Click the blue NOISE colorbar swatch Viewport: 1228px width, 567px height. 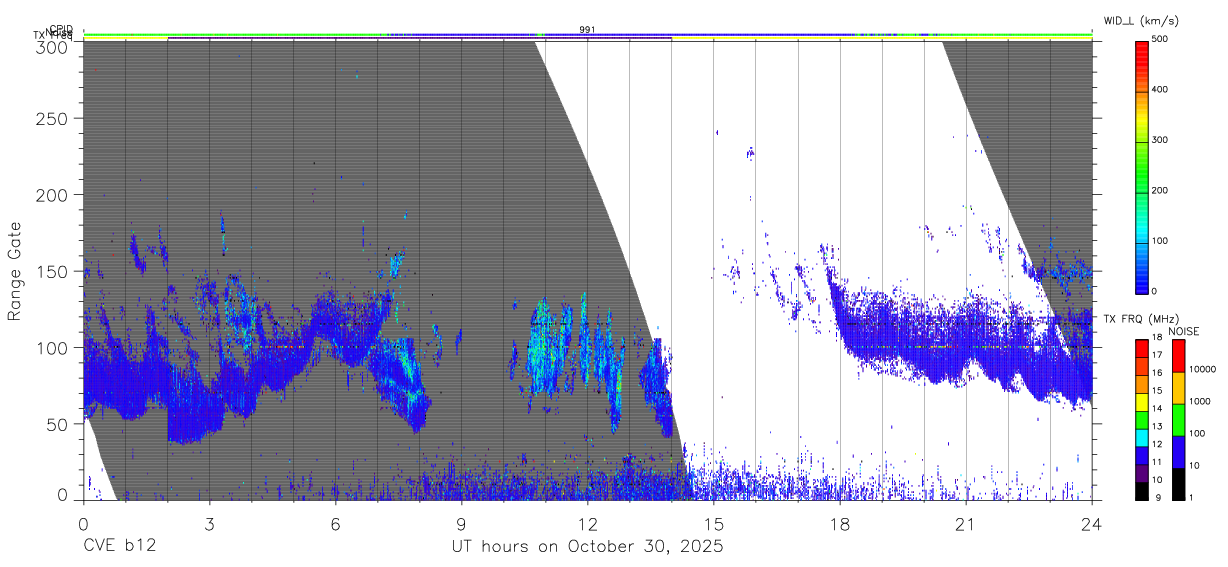pos(1178,452)
